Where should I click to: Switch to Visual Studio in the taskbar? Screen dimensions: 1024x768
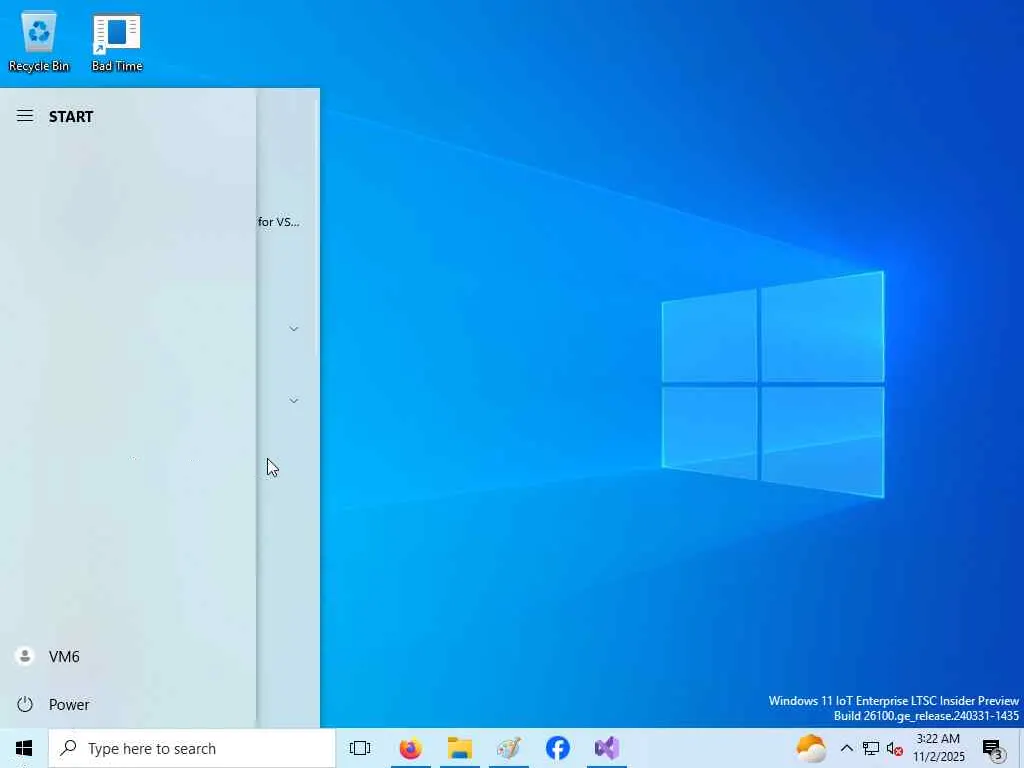tap(607, 748)
